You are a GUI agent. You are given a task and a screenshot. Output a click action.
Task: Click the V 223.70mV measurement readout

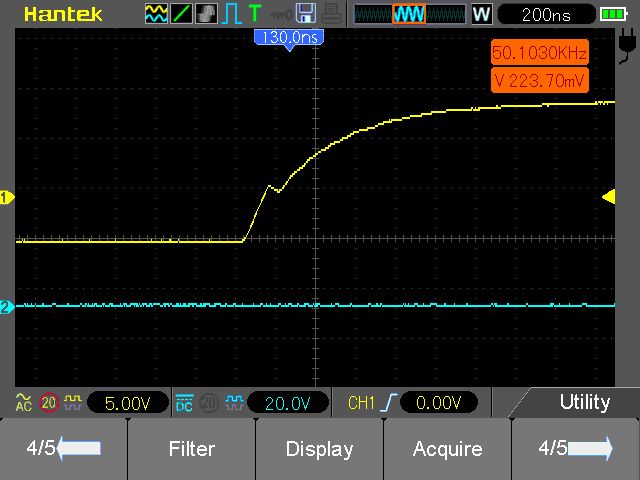[540, 80]
